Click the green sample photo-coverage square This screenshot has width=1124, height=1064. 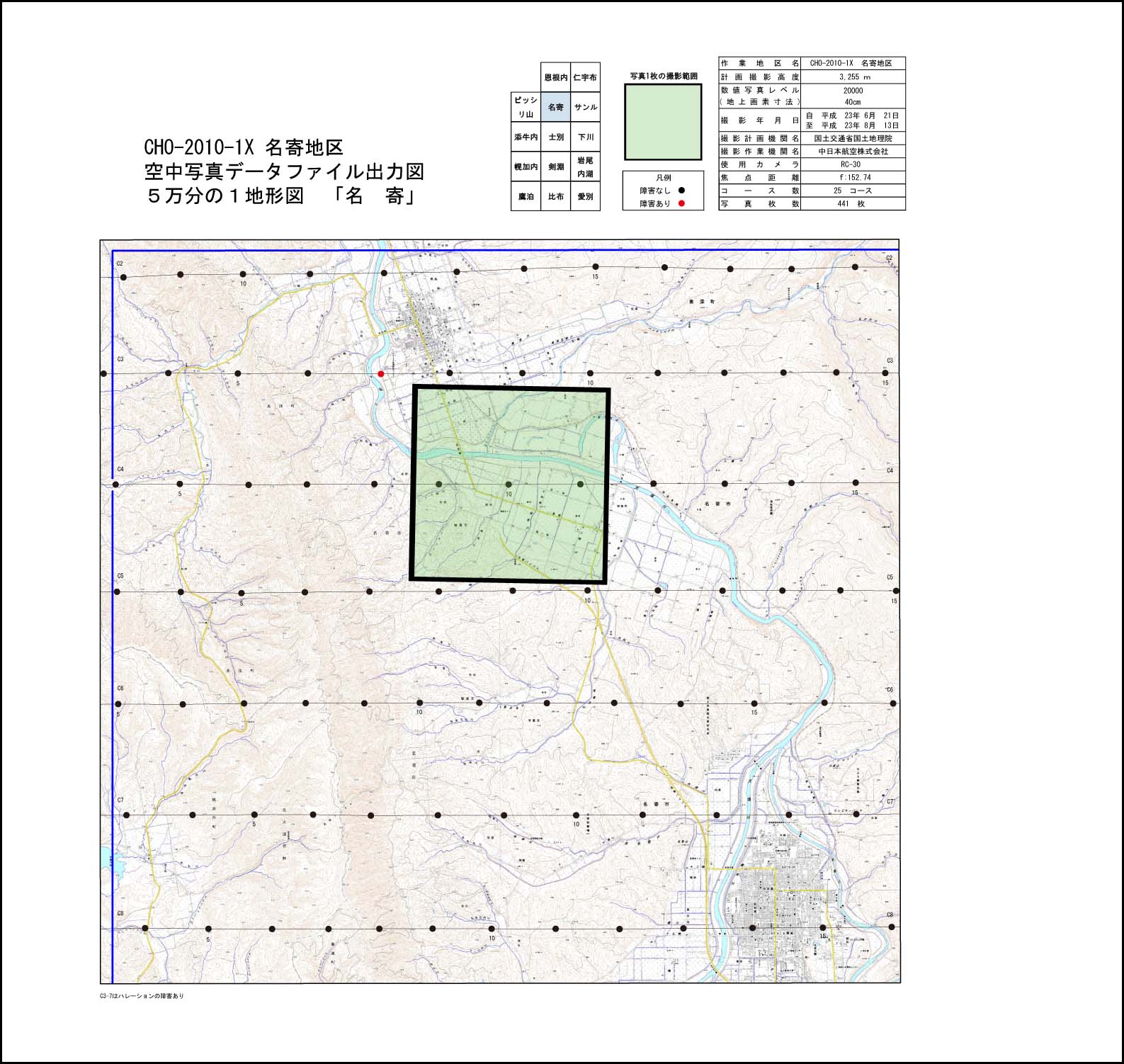point(663,122)
